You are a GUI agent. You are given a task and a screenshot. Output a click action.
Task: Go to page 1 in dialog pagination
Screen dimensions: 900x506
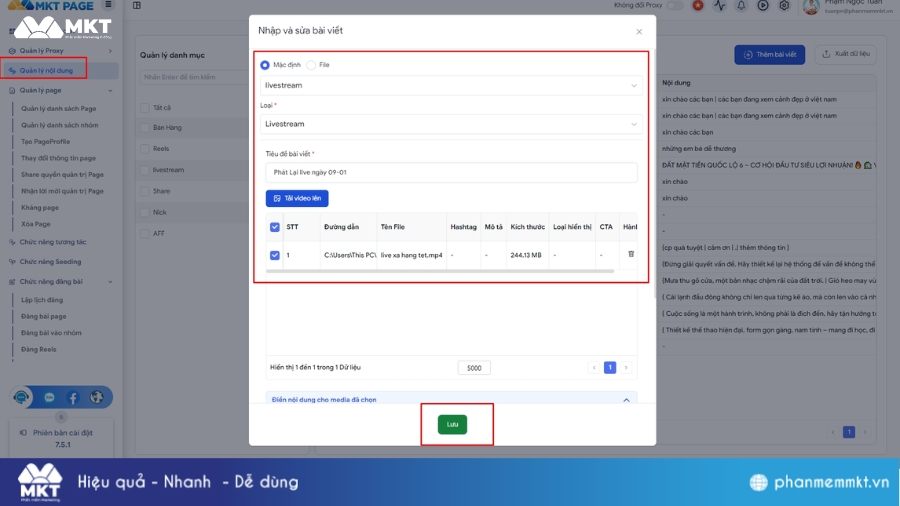(610, 367)
